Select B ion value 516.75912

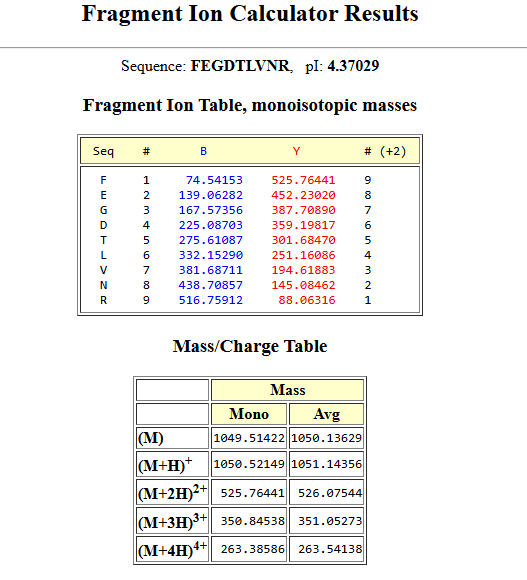click(x=211, y=300)
